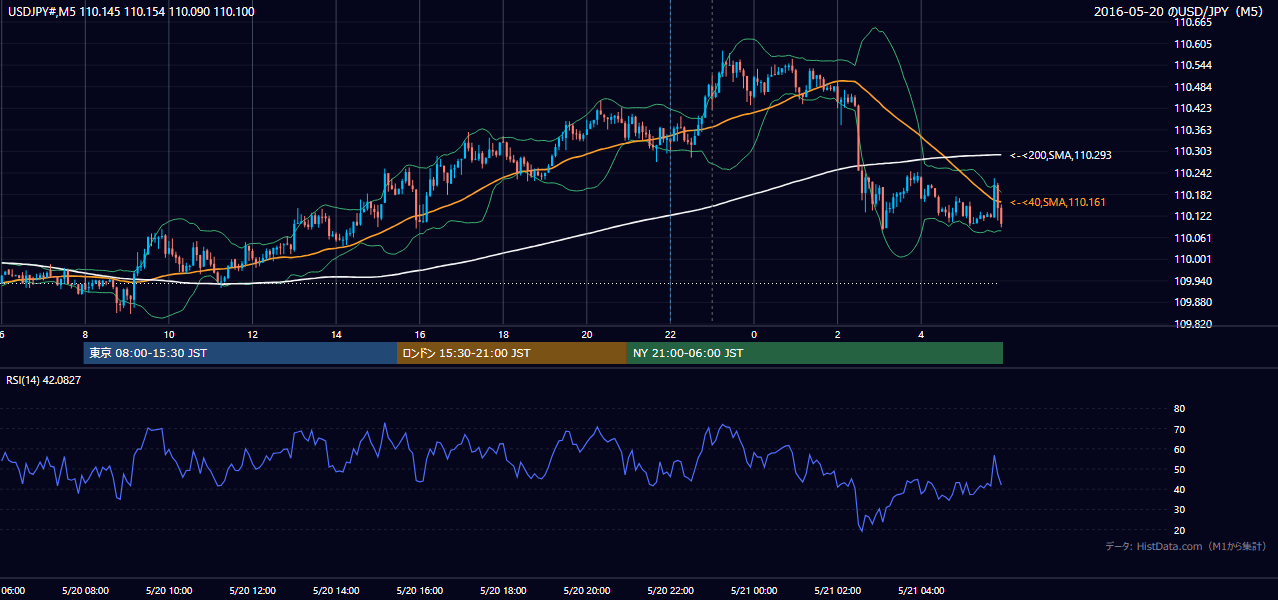Click the '5/20 16:00' date axis label
Viewport: 1278px width, 600px height.
click(419, 590)
